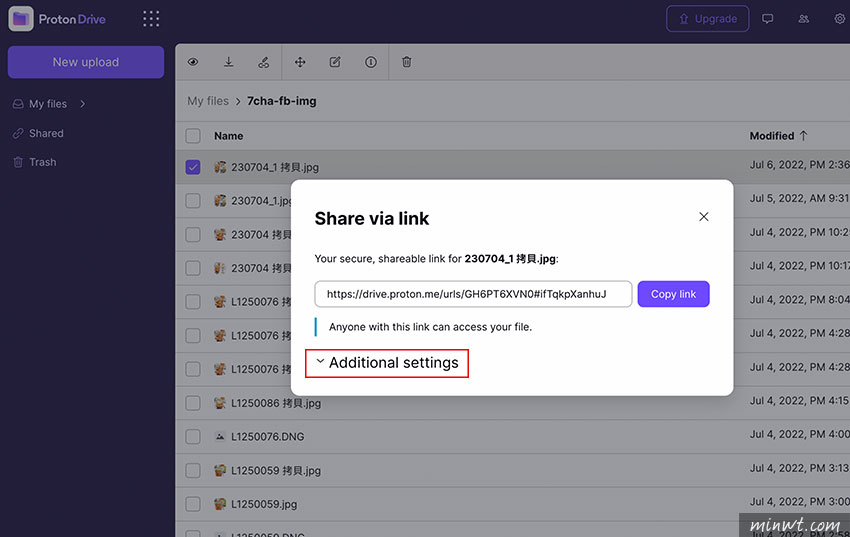The width and height of the screenshot is (850, 537).
Task: Click the Copy link button
Action: point(673,294)
